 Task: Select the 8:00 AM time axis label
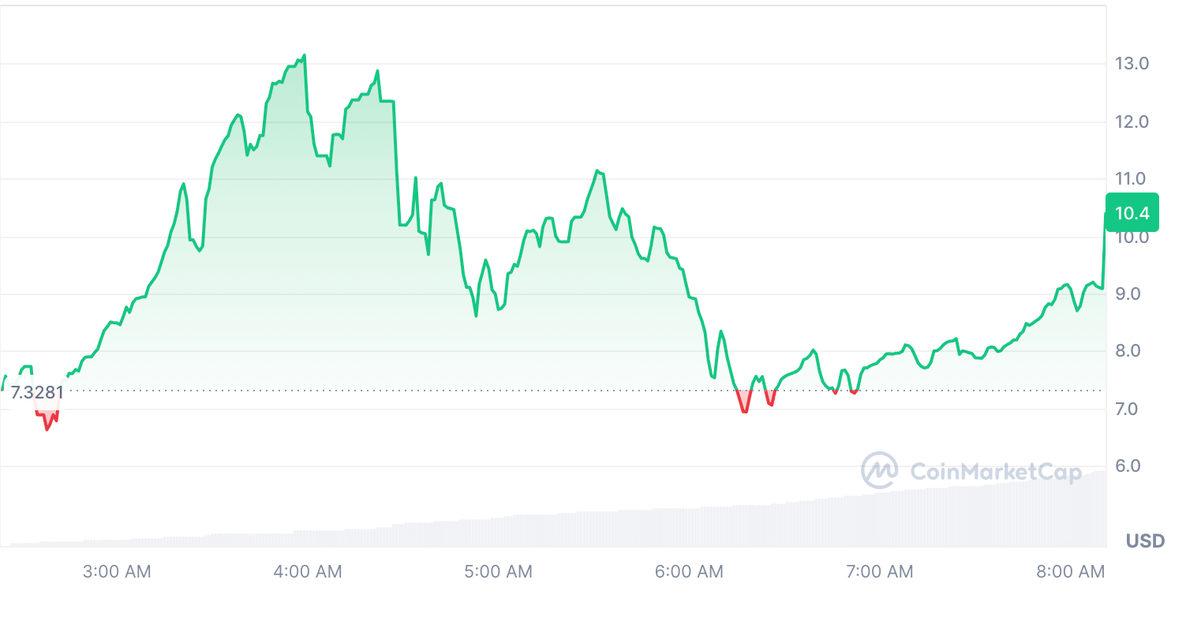(x=1071, y=572)
